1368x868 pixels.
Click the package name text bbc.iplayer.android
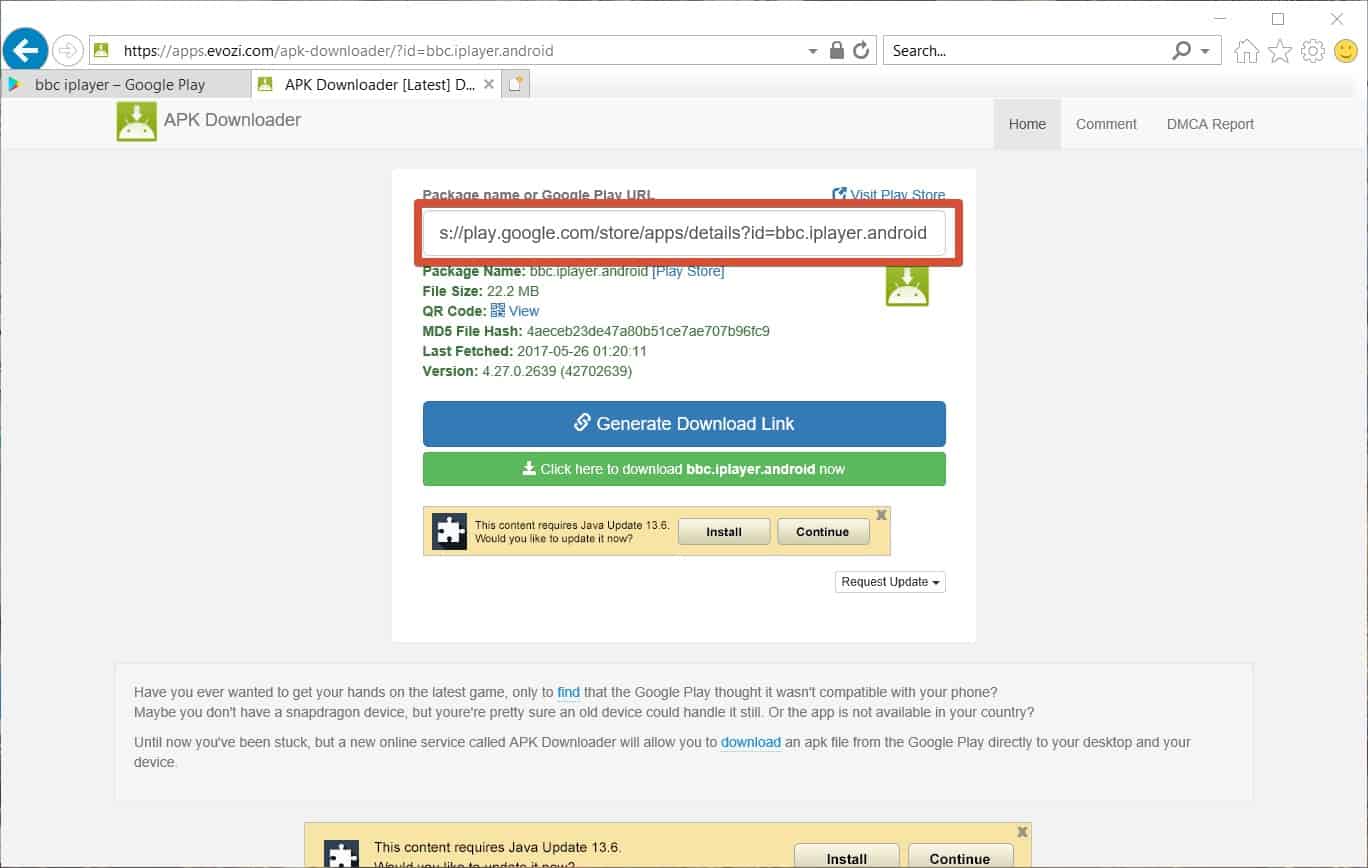click(589, 271)
